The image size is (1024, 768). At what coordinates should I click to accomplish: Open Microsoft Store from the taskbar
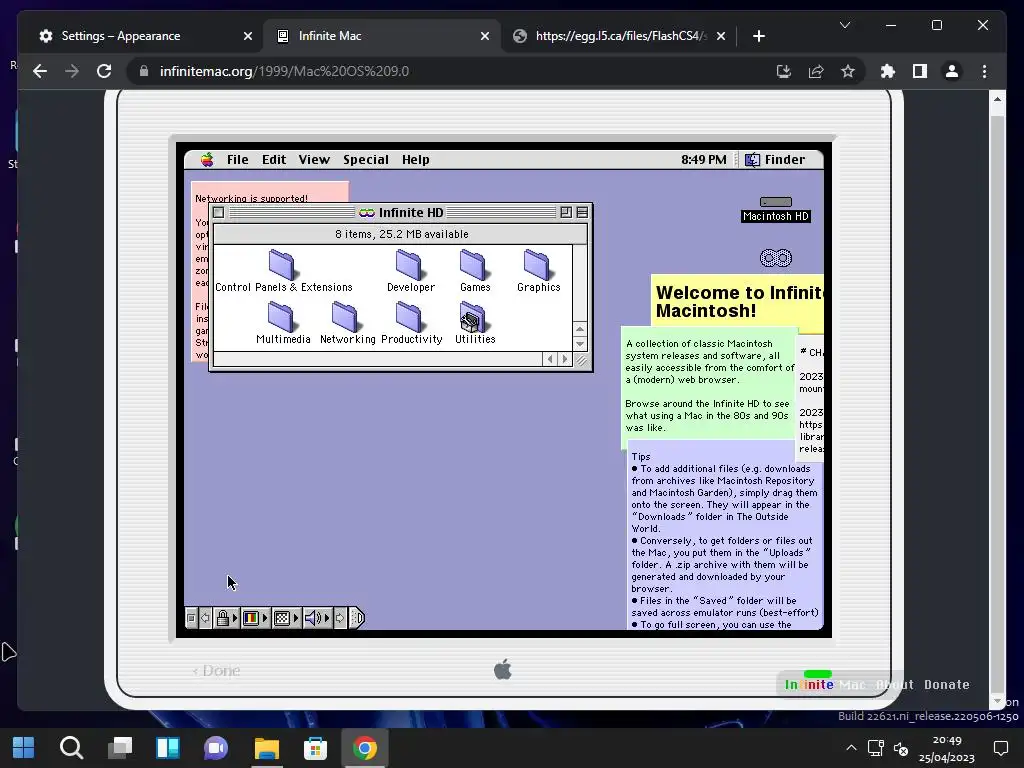(315, 747)
